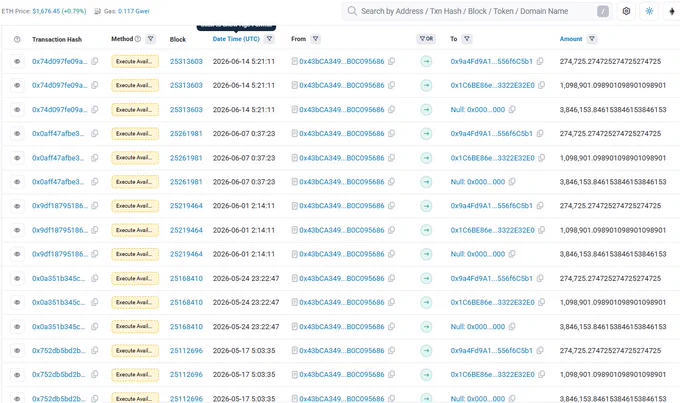Open From address 0x43bCA349 in block 25313603 Null row

342,110
